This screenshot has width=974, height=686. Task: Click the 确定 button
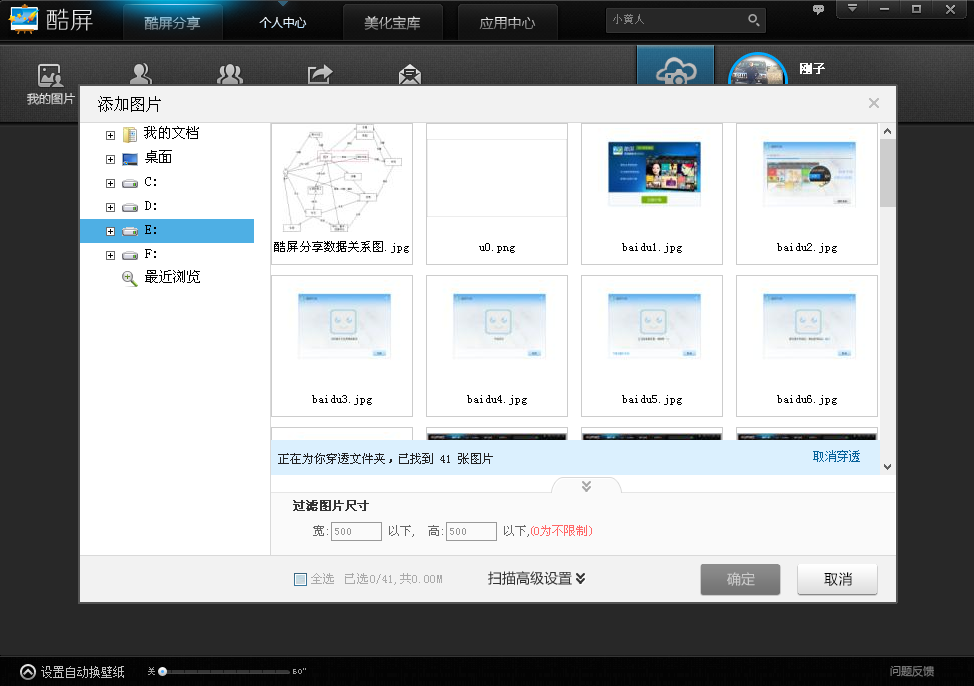(740, 579)
